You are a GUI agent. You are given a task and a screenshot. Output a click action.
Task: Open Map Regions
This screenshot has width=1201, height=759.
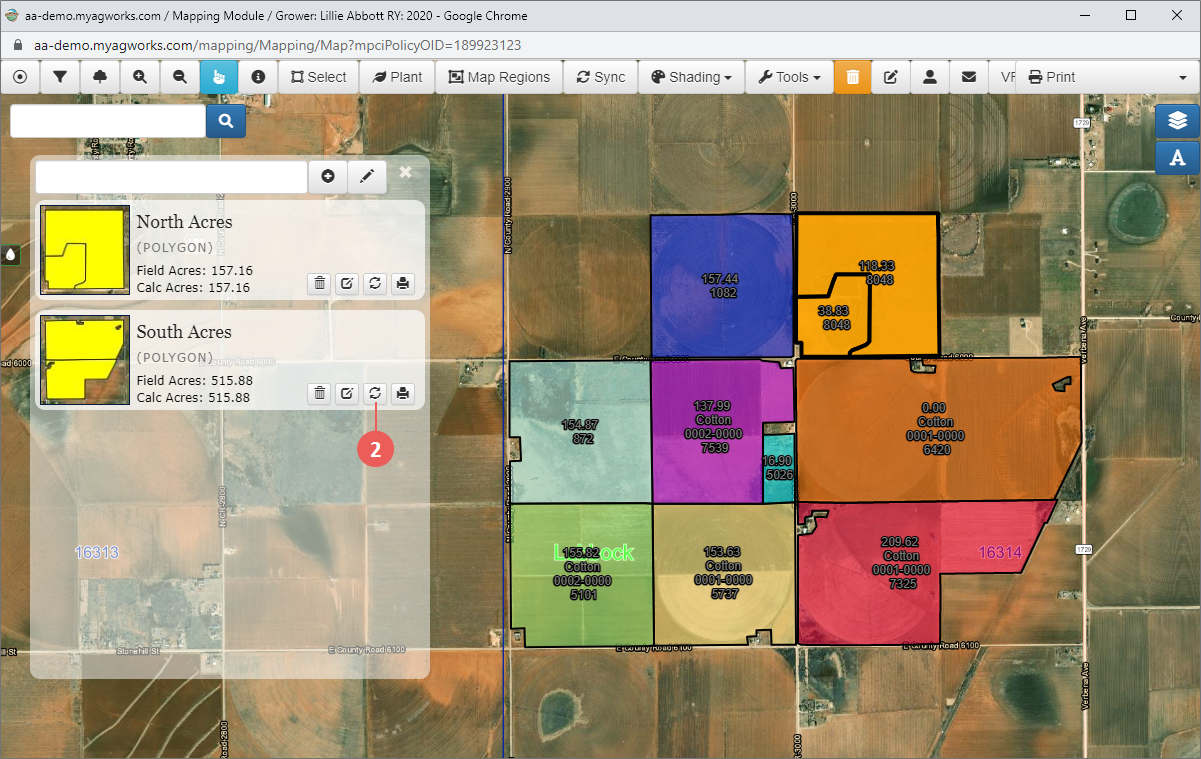tap(499, 77)
